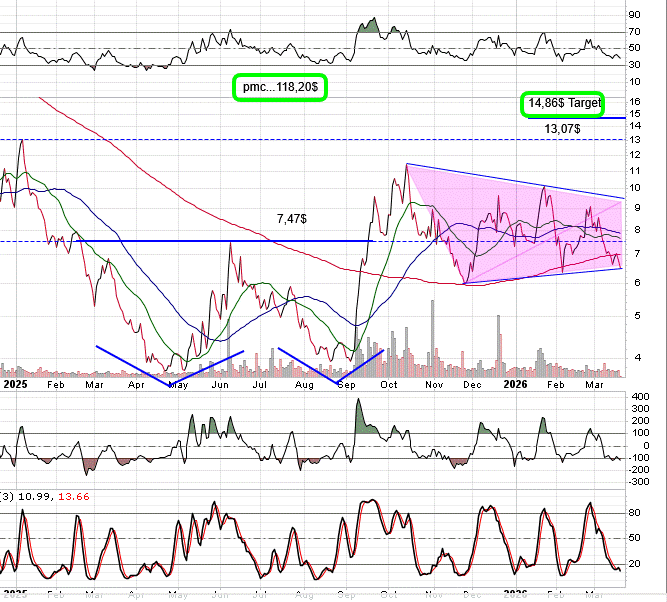Screen dimensions: 667x602
Task: Click the "7,47$" resistance level label
Action: (292, 217)
